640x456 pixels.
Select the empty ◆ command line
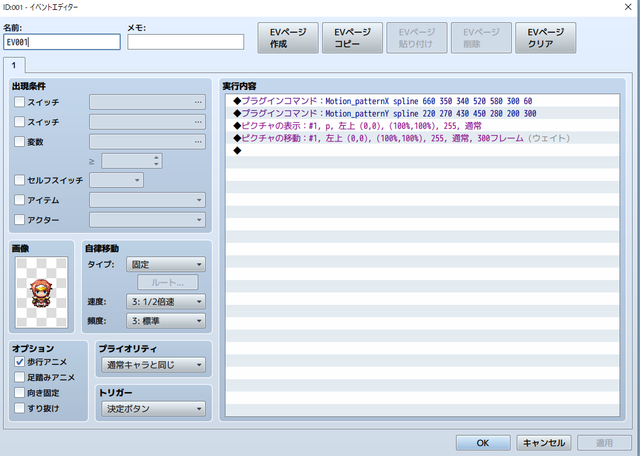click(422, 151)
